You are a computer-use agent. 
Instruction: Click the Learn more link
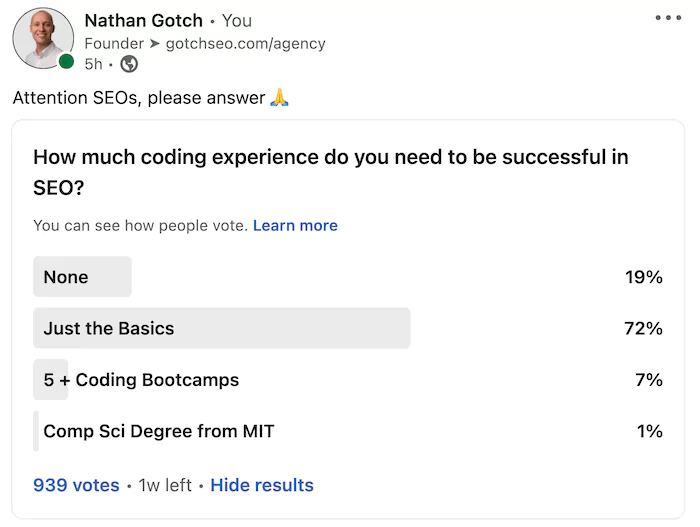coord(295,226)
